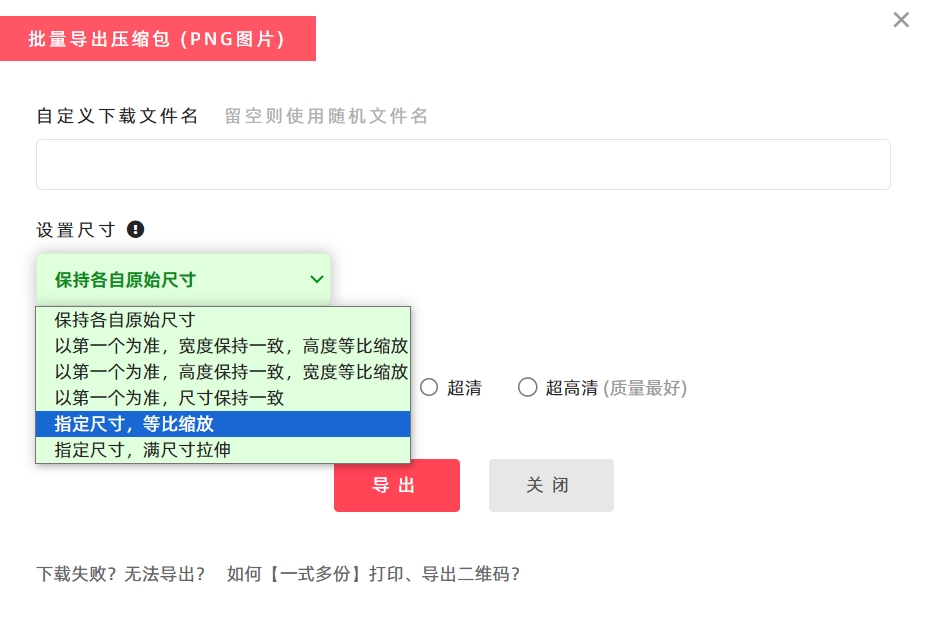This screenshot has height=641, width=926.
Task: Click the green chevron on the size dropdown
Action: 317,279
